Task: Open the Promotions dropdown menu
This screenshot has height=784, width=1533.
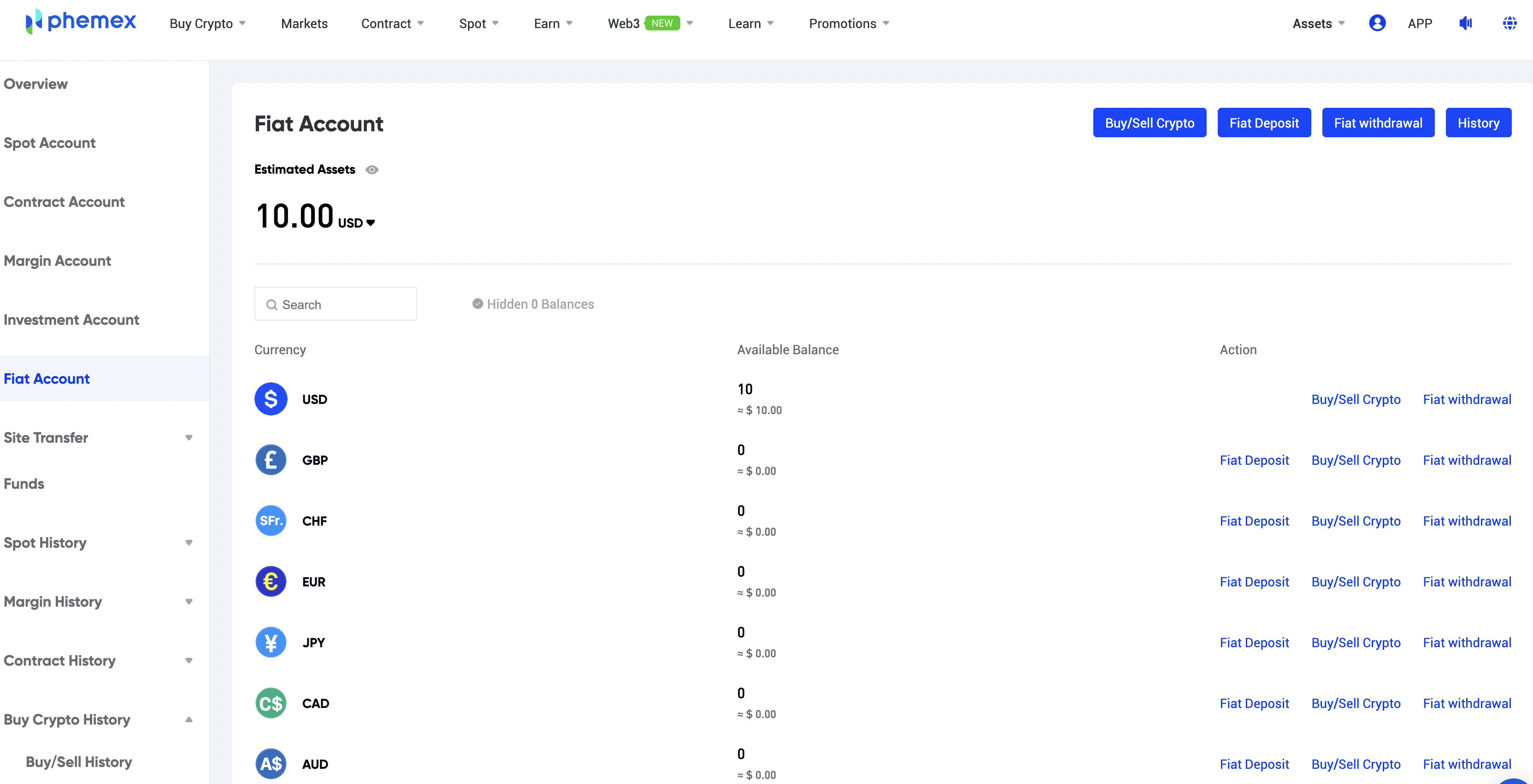Action: click(849, 23)
